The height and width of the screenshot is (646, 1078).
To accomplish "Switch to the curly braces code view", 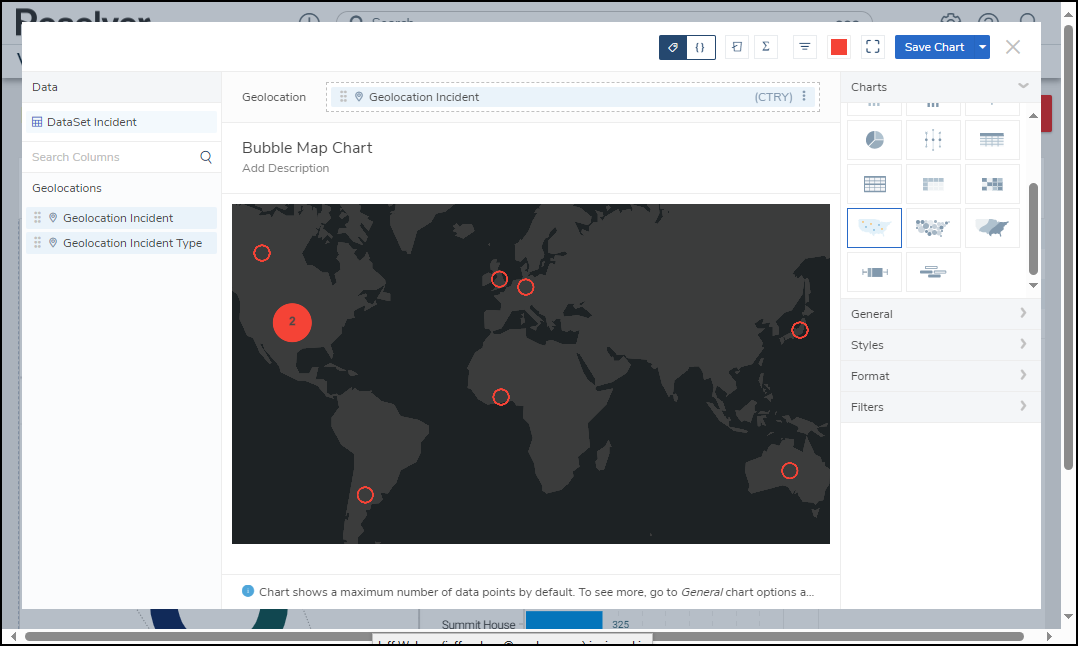I will [700, 47].
